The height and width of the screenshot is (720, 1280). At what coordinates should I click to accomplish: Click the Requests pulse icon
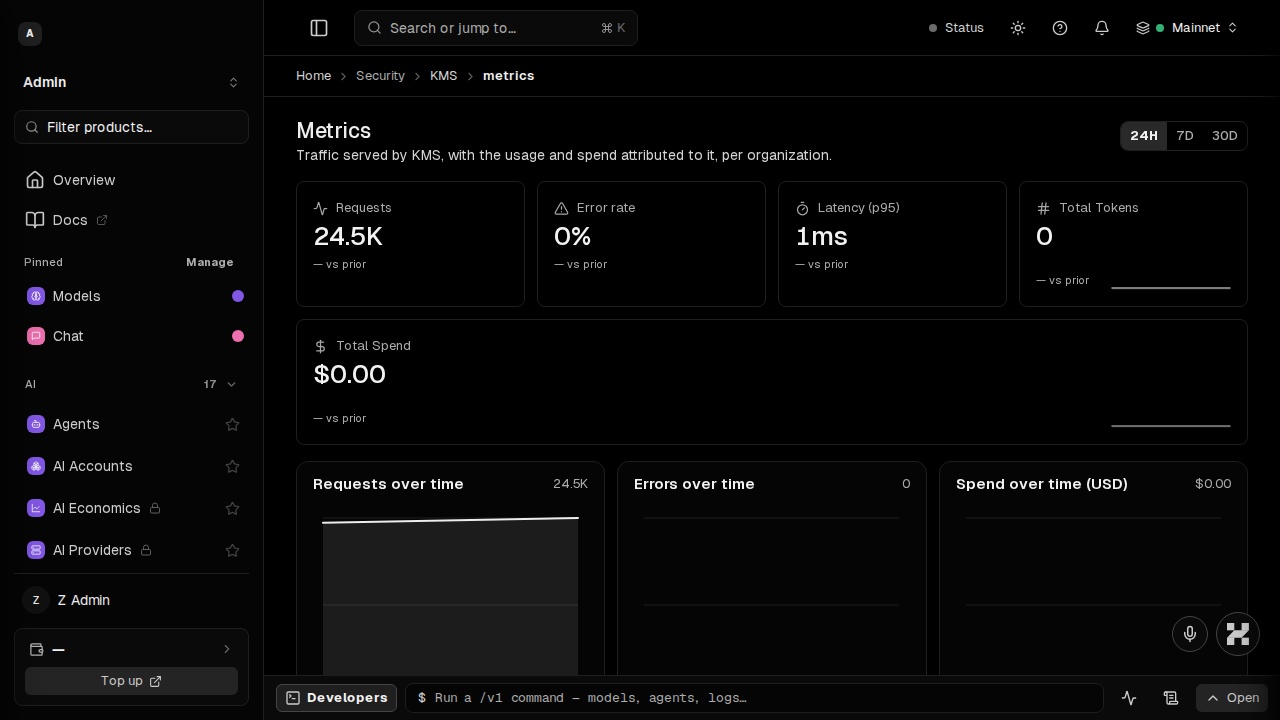[x=320, y=208]
